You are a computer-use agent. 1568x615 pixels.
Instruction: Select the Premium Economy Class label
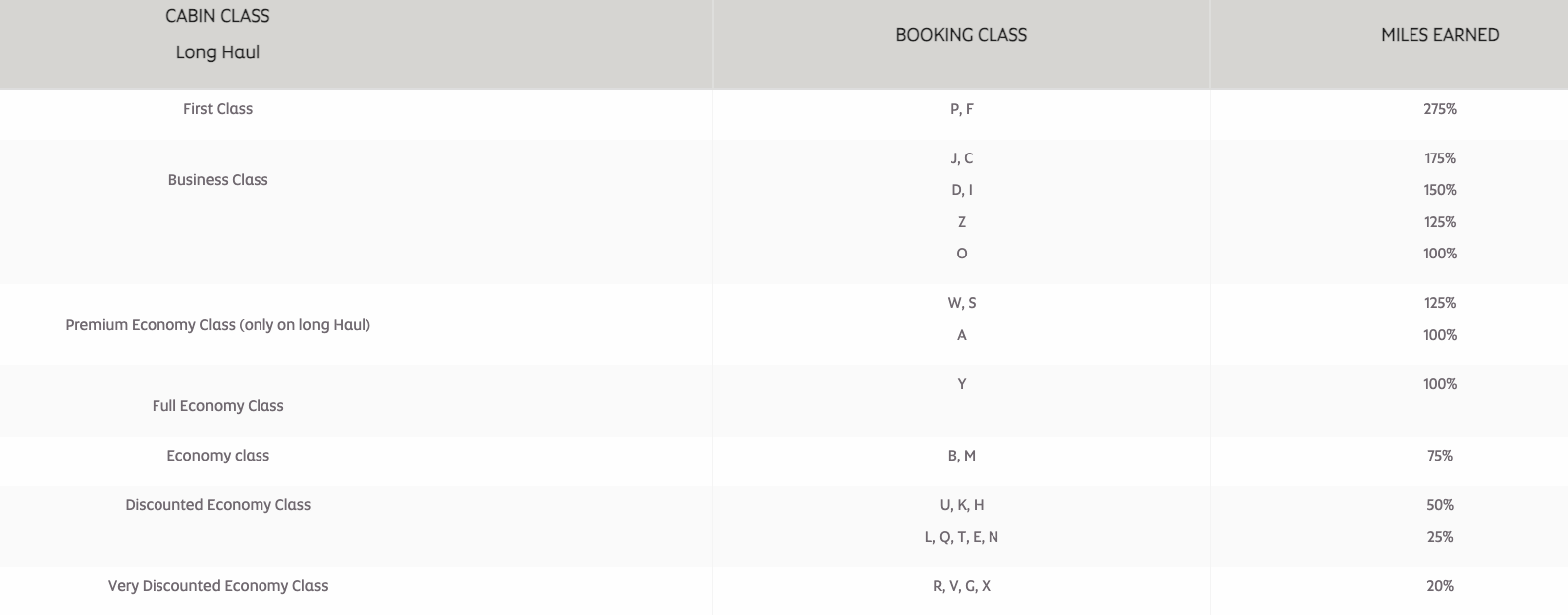coord(218,325)
